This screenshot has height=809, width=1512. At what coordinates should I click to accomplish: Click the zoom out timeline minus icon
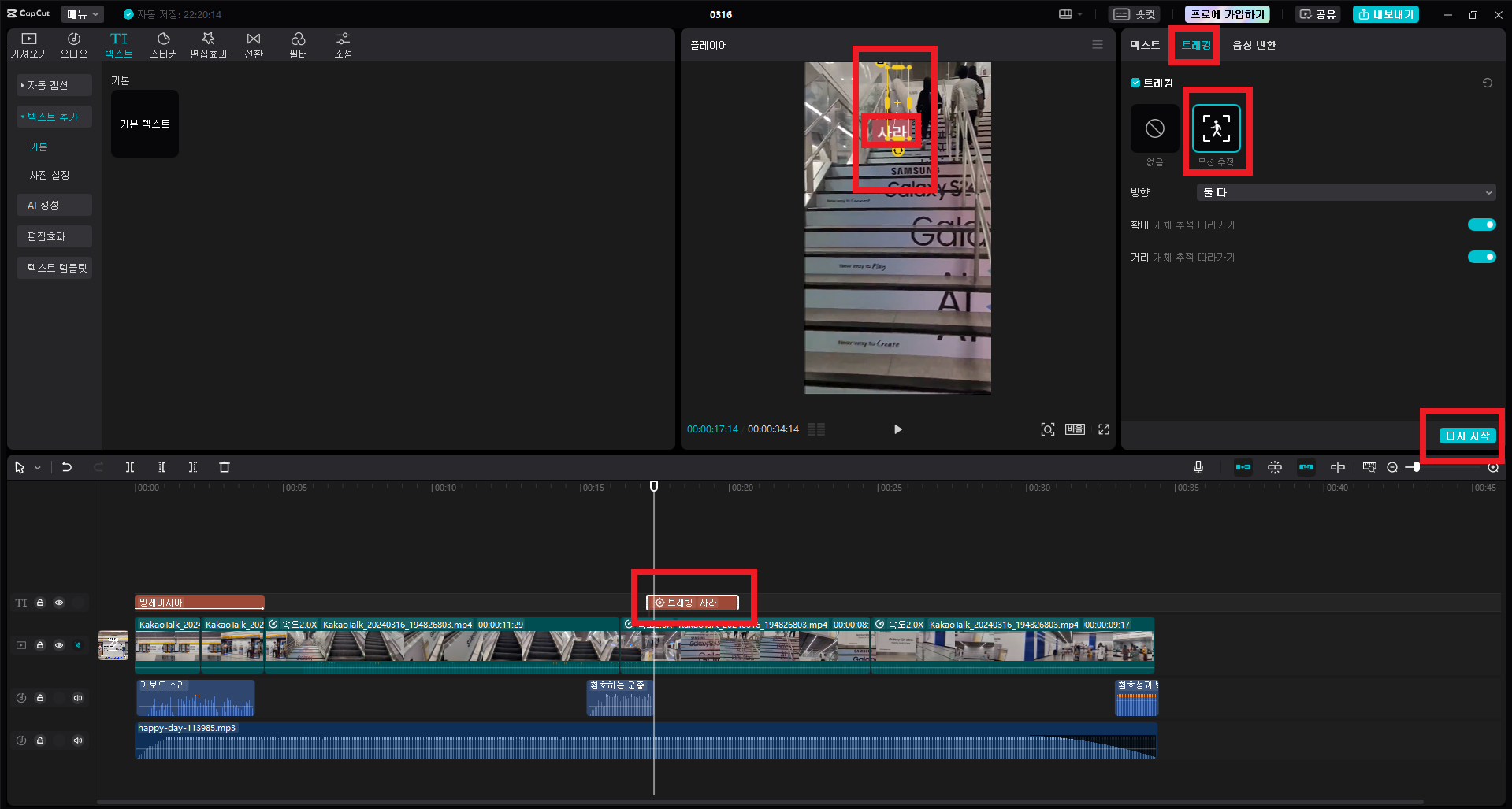[1392, 467]
